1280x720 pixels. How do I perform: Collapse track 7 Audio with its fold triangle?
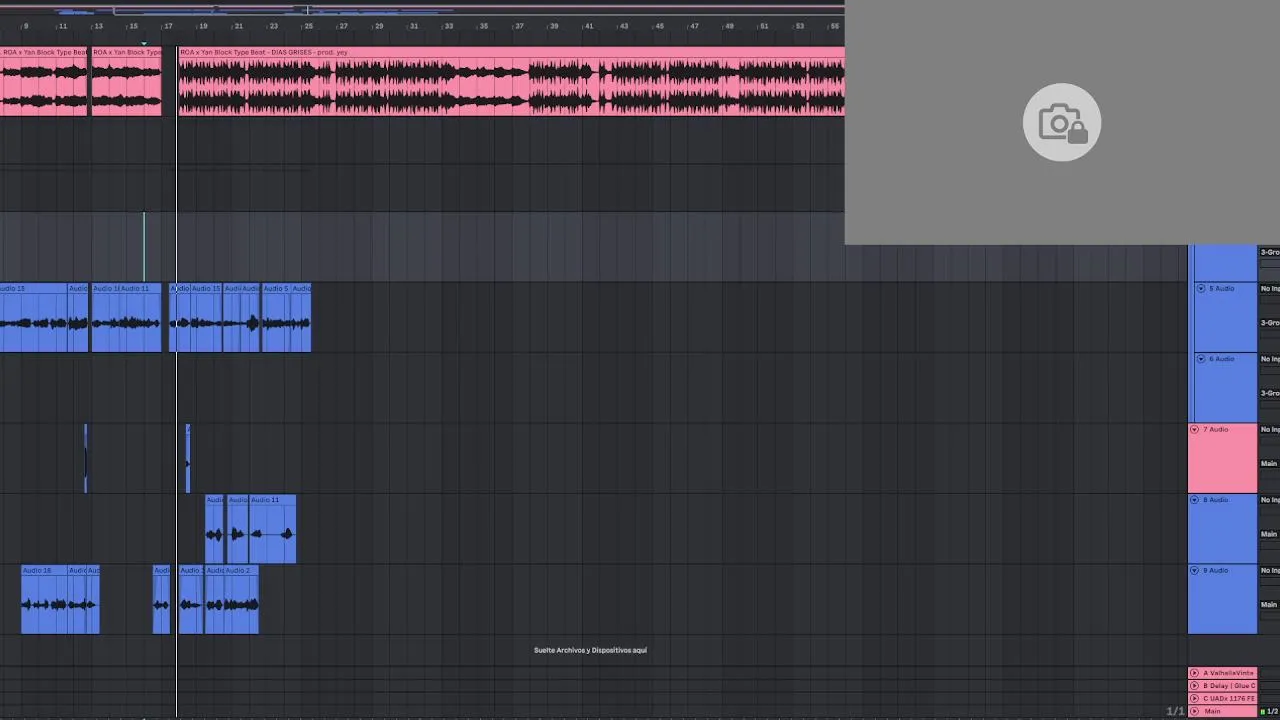1194,429
